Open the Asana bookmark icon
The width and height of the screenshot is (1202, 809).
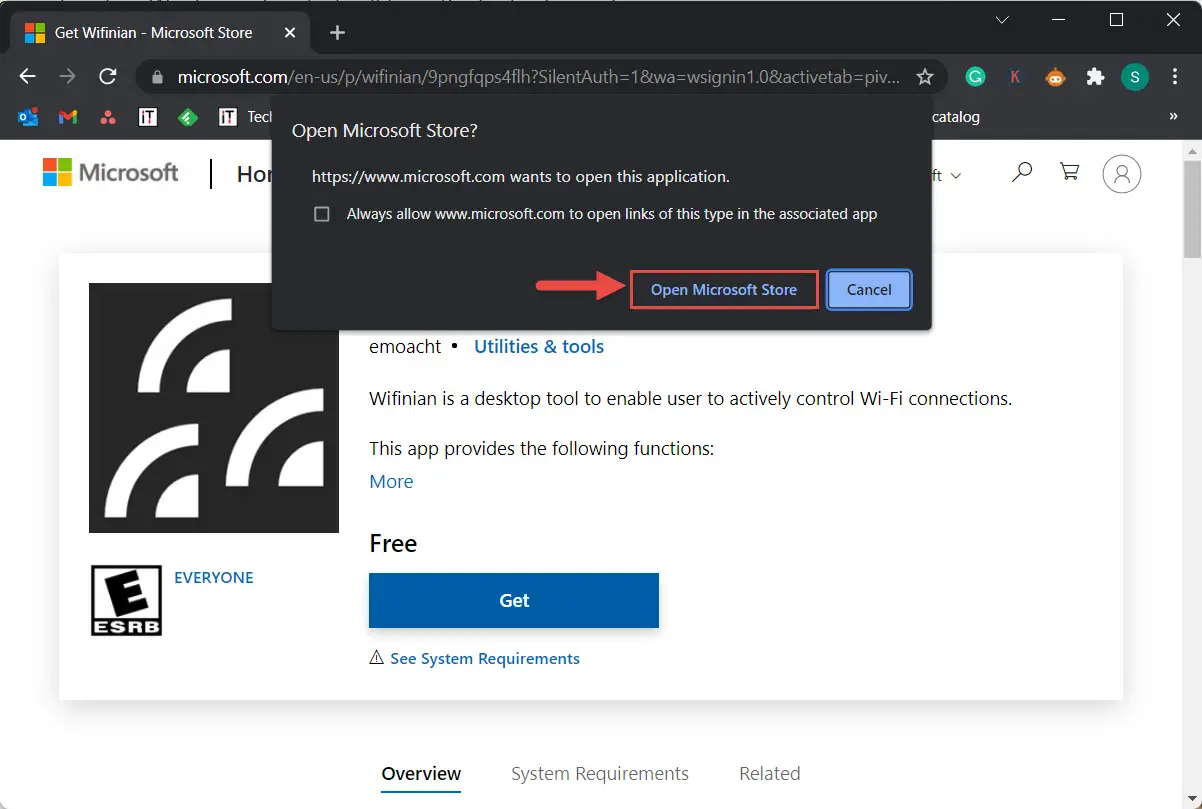(x=108, y=117)
